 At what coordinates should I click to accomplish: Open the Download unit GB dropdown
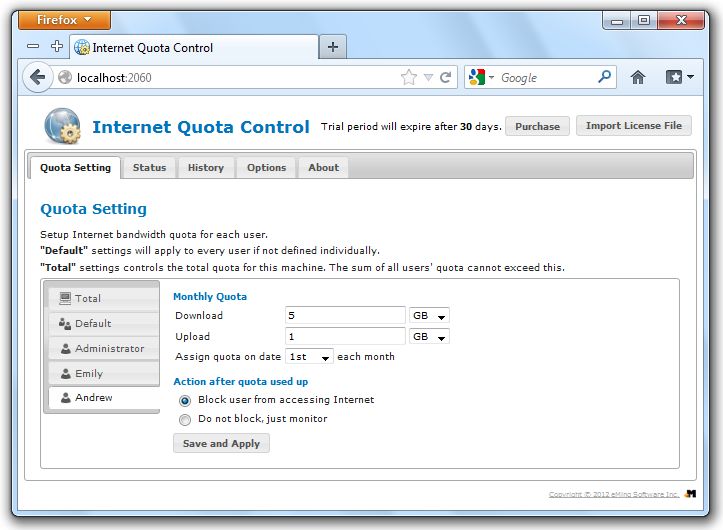(429, 316)
